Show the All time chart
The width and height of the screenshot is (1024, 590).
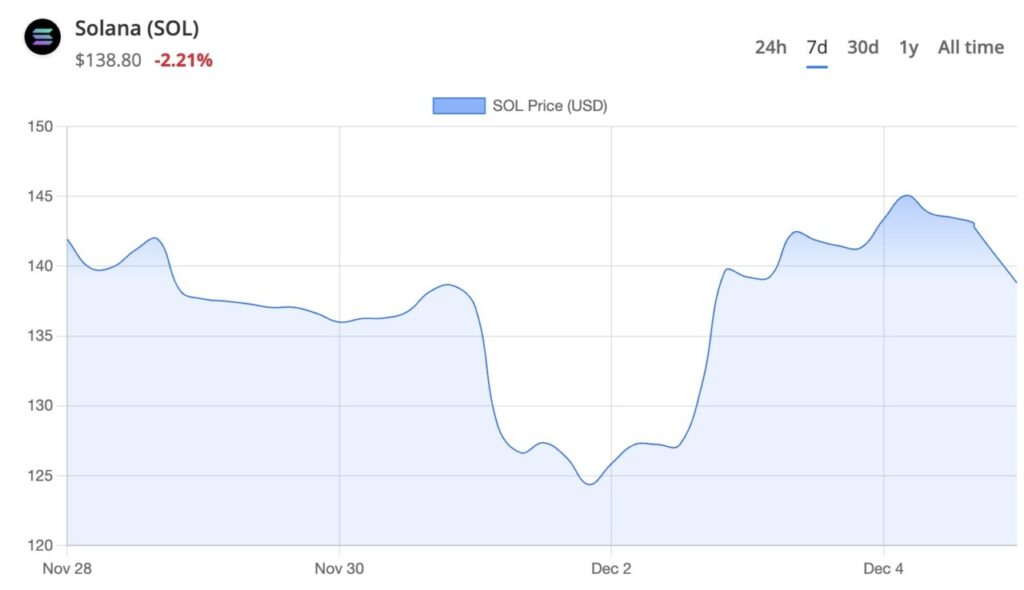tap(970, 47)
